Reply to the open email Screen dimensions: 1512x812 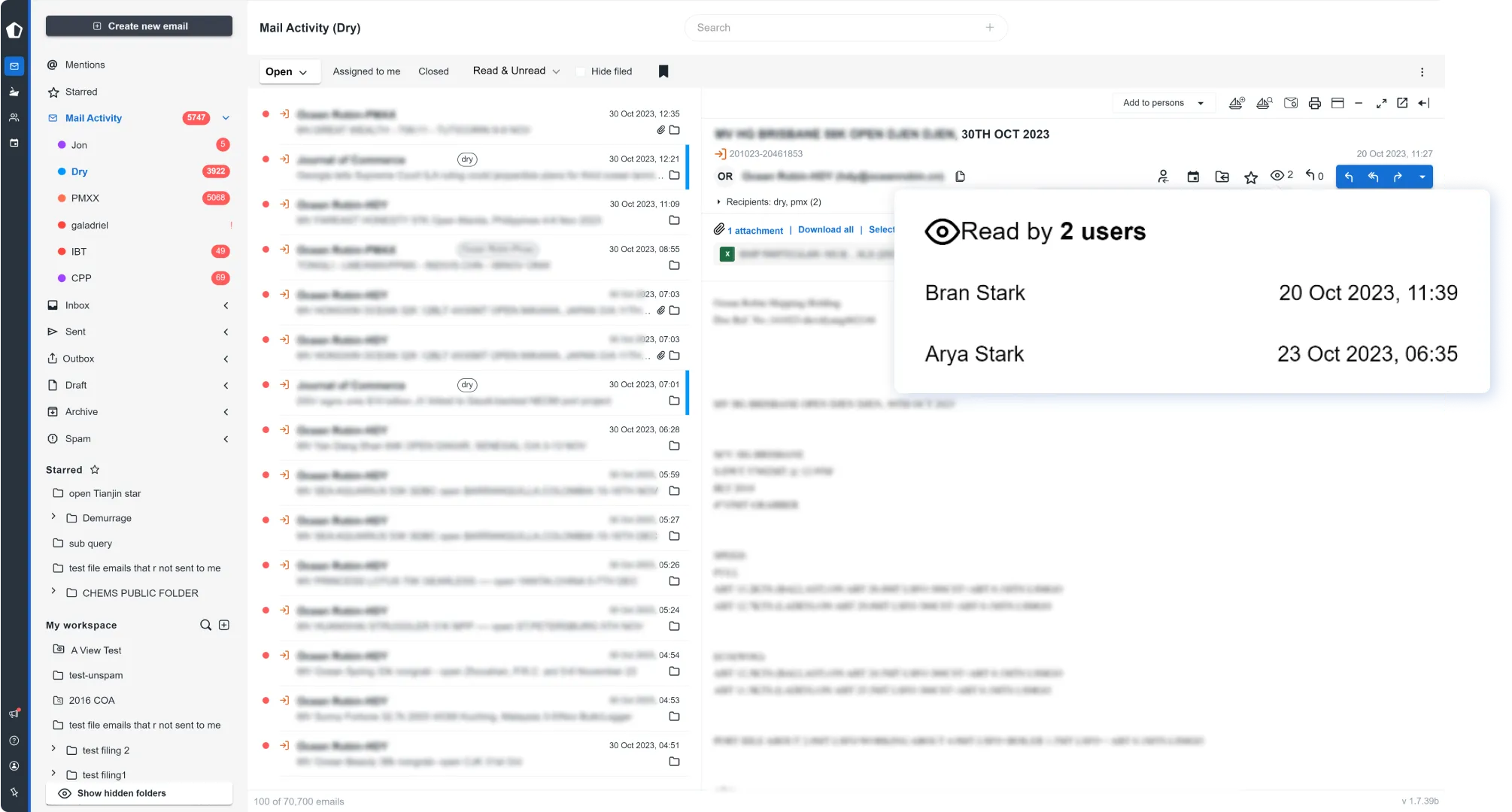click(1349, 177)
